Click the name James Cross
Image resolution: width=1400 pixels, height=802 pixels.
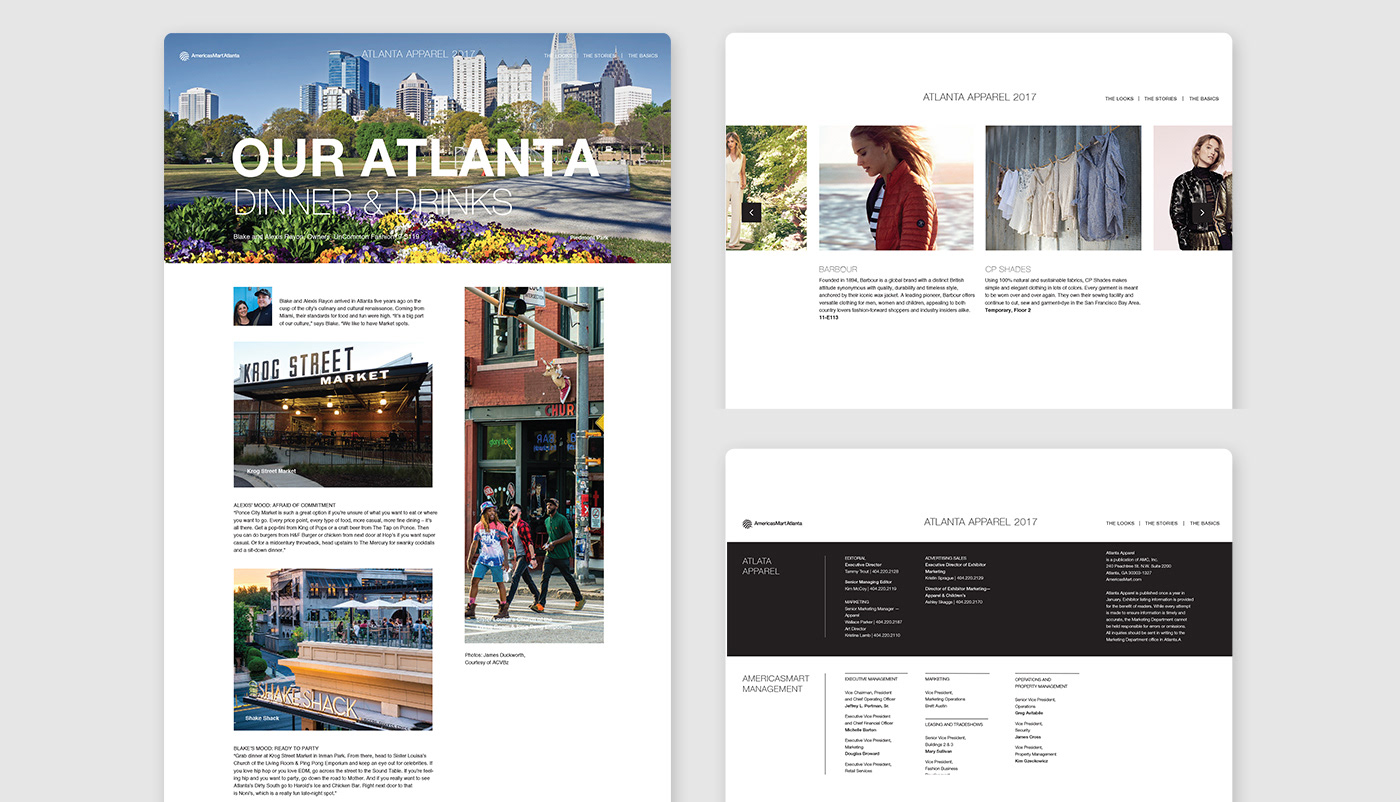tap(1028, 737)
